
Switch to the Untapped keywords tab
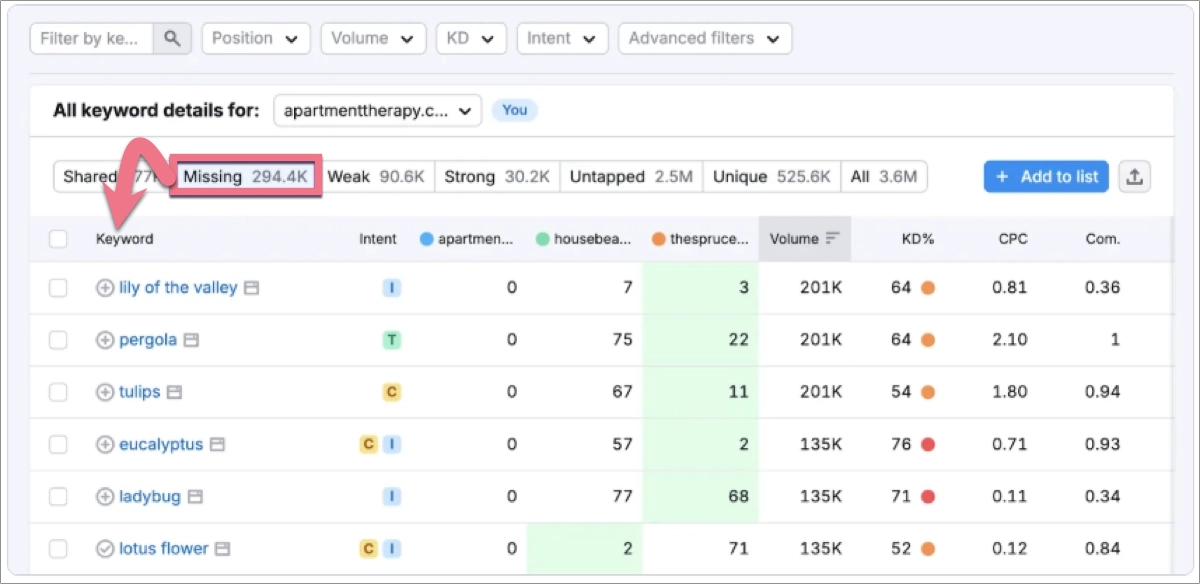tap(631, 176)
